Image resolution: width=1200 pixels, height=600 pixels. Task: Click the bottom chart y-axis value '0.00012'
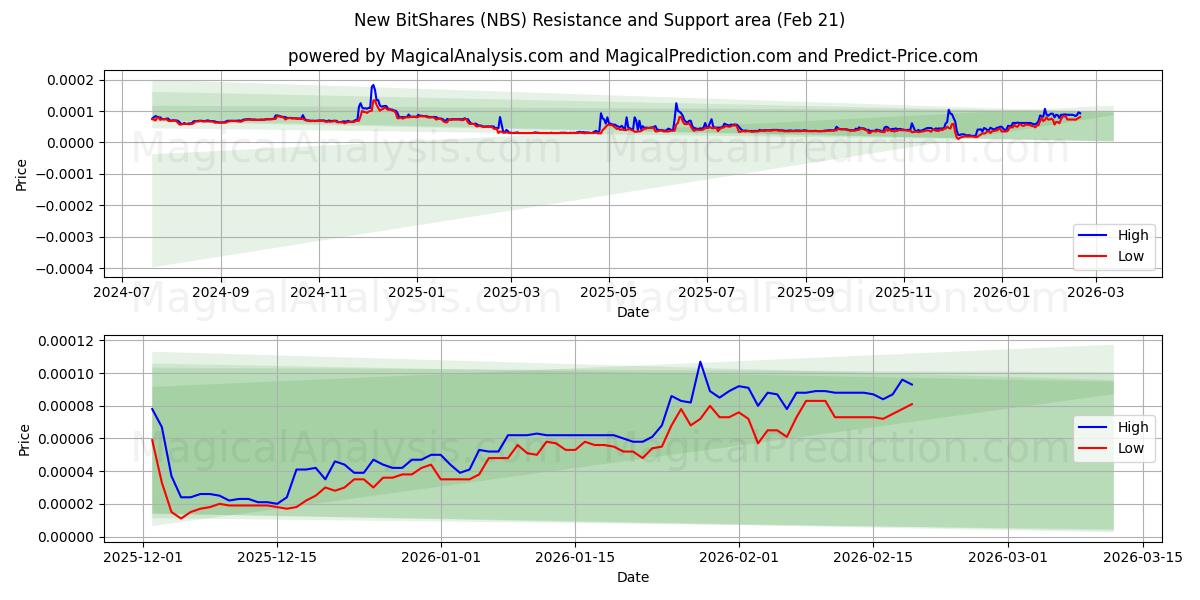68,341
